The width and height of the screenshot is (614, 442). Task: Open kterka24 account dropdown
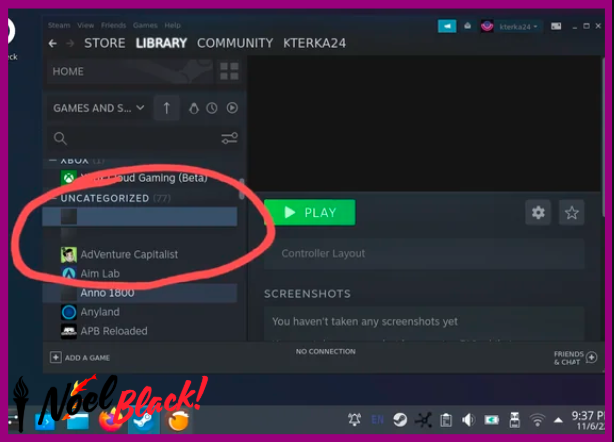[518, 27]
